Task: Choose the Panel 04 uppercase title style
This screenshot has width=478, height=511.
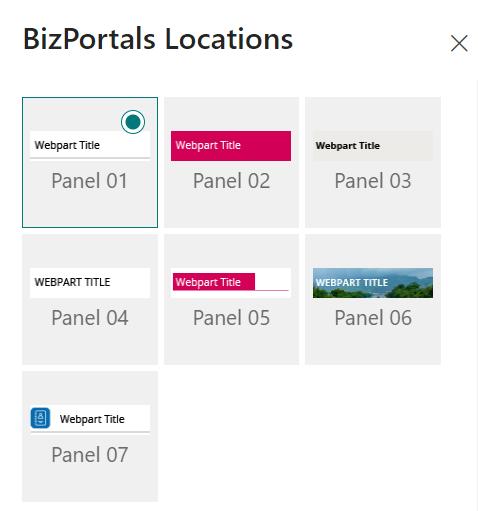Action: pos(90,299)
